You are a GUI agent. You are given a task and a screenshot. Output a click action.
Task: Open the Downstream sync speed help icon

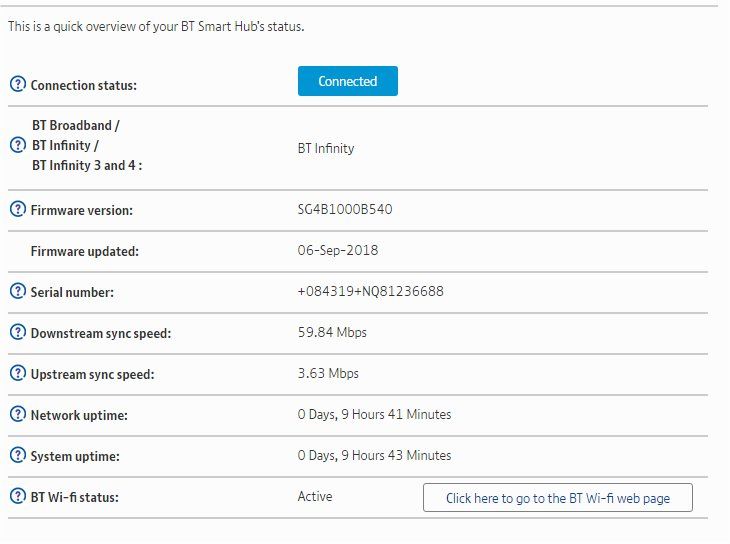pos(17,332)
